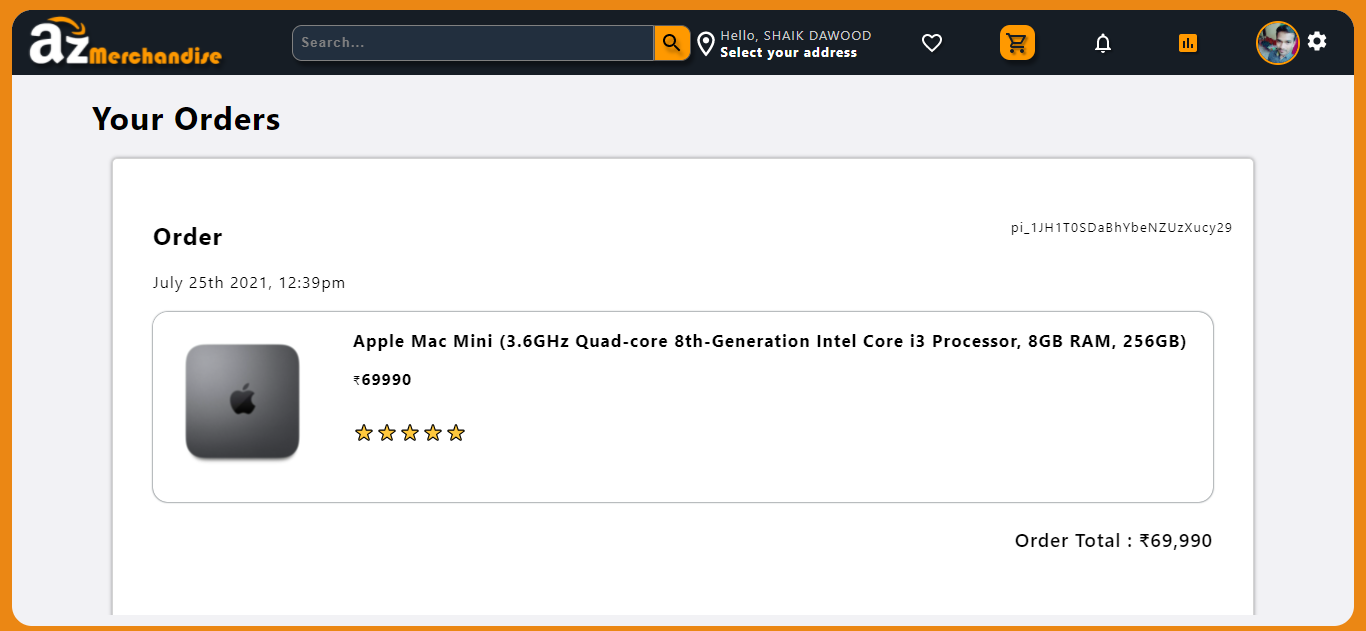Select the middle star of the rating slider

click(x=410, y=432)
